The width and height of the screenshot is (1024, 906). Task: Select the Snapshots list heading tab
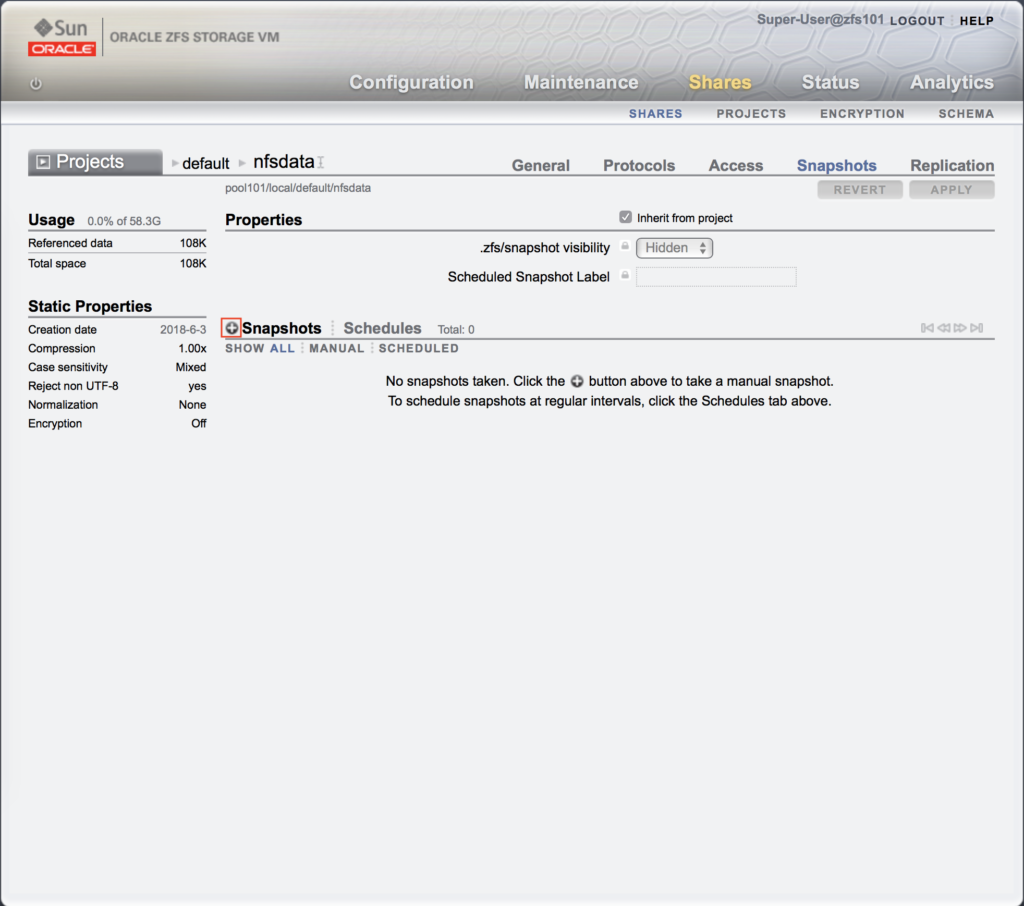(x=281, y=328)
